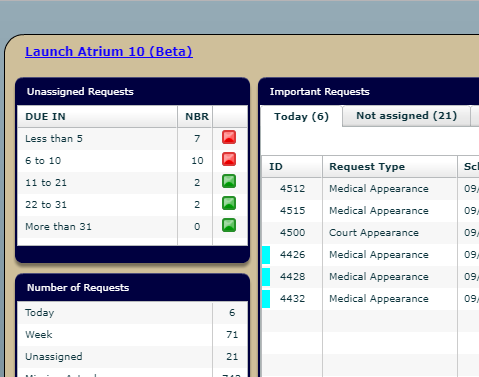Select request ID 4426

tap(292, 255)
